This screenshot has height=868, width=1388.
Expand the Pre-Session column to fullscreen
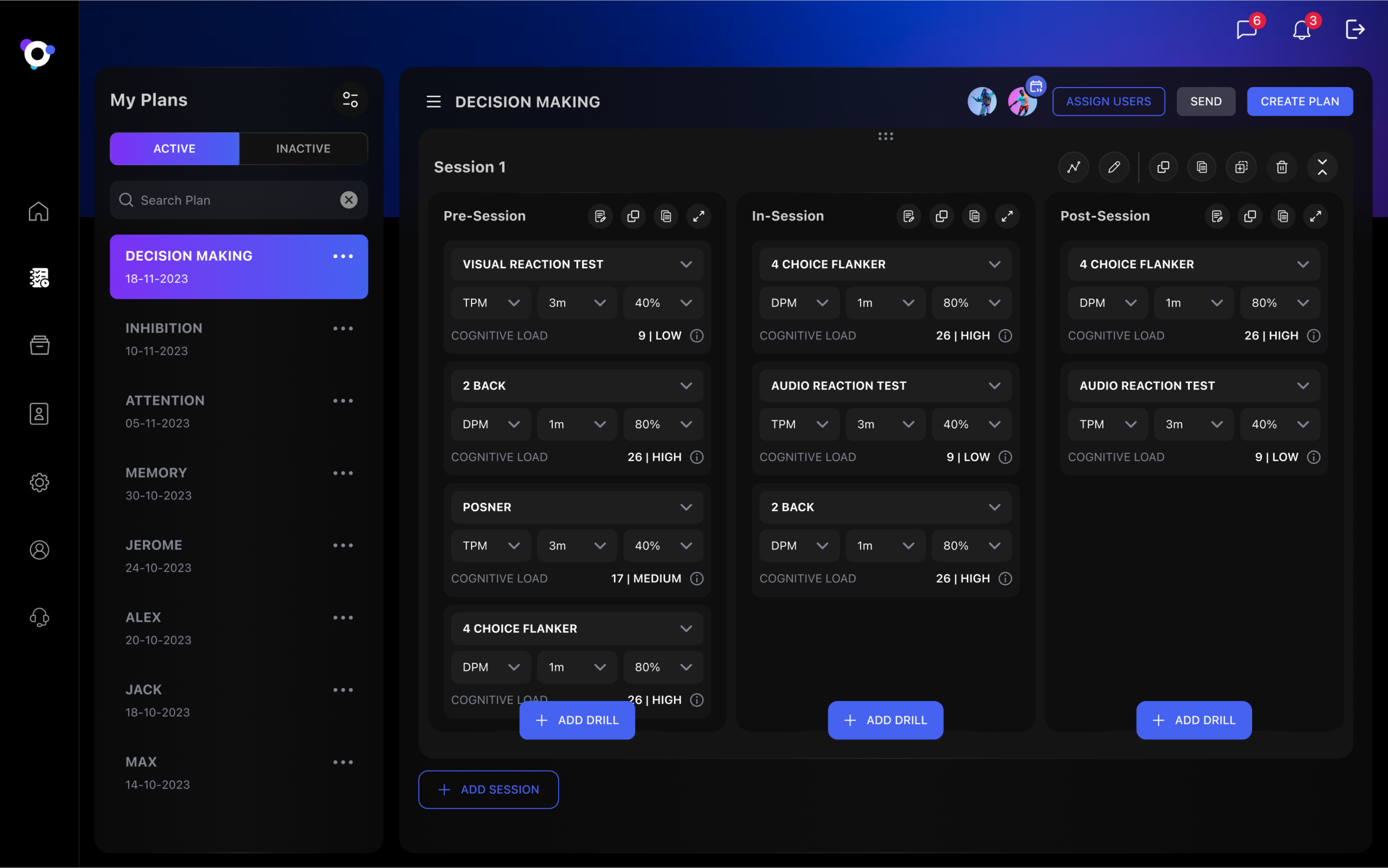click(699, 216)
